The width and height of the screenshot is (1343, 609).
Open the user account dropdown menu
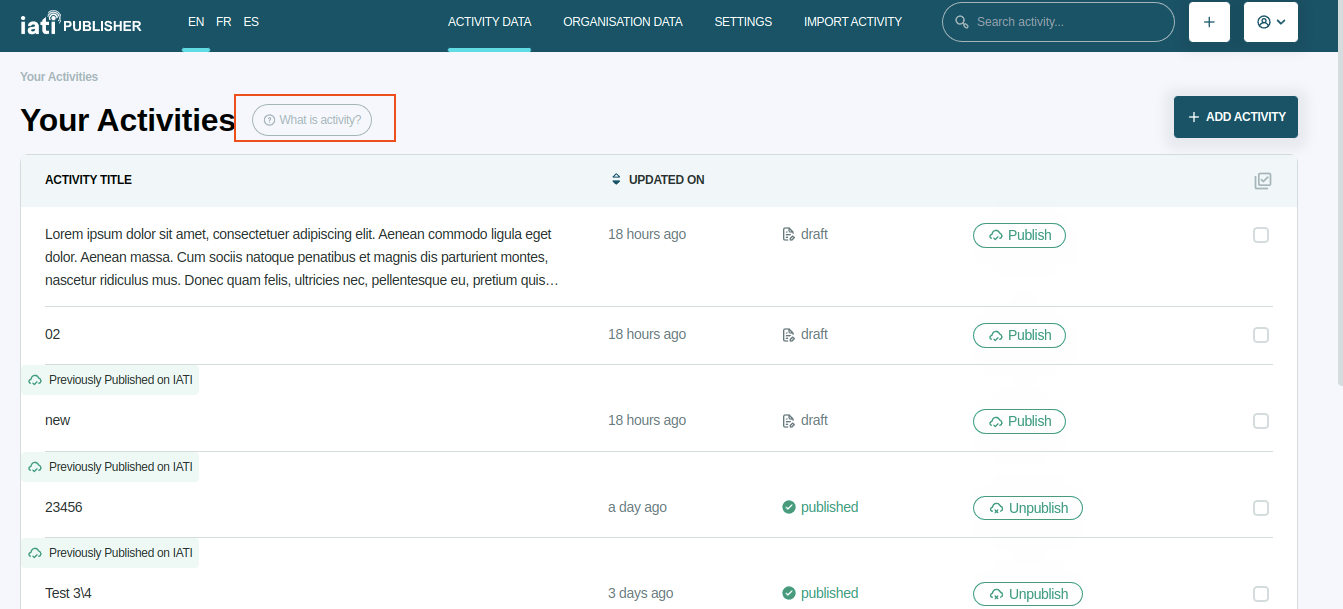click(x=1271, y=22)
